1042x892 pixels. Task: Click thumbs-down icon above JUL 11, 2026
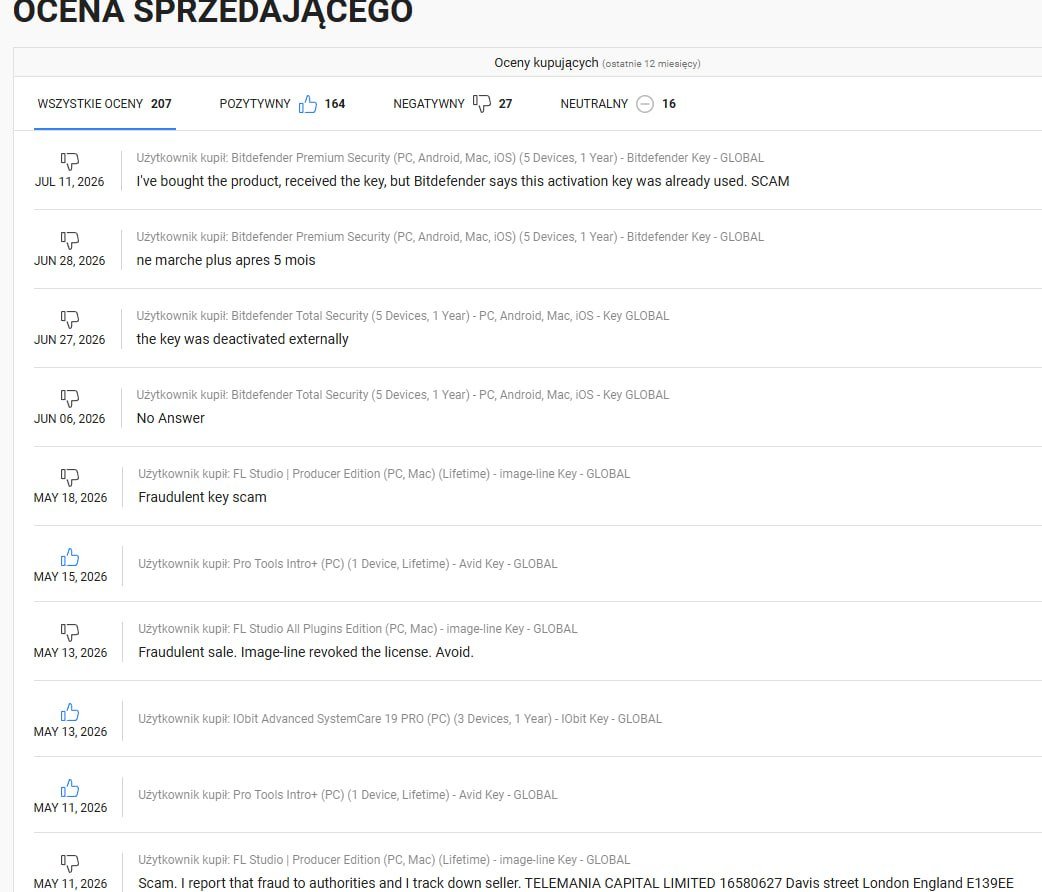click(x=70, y=161)
